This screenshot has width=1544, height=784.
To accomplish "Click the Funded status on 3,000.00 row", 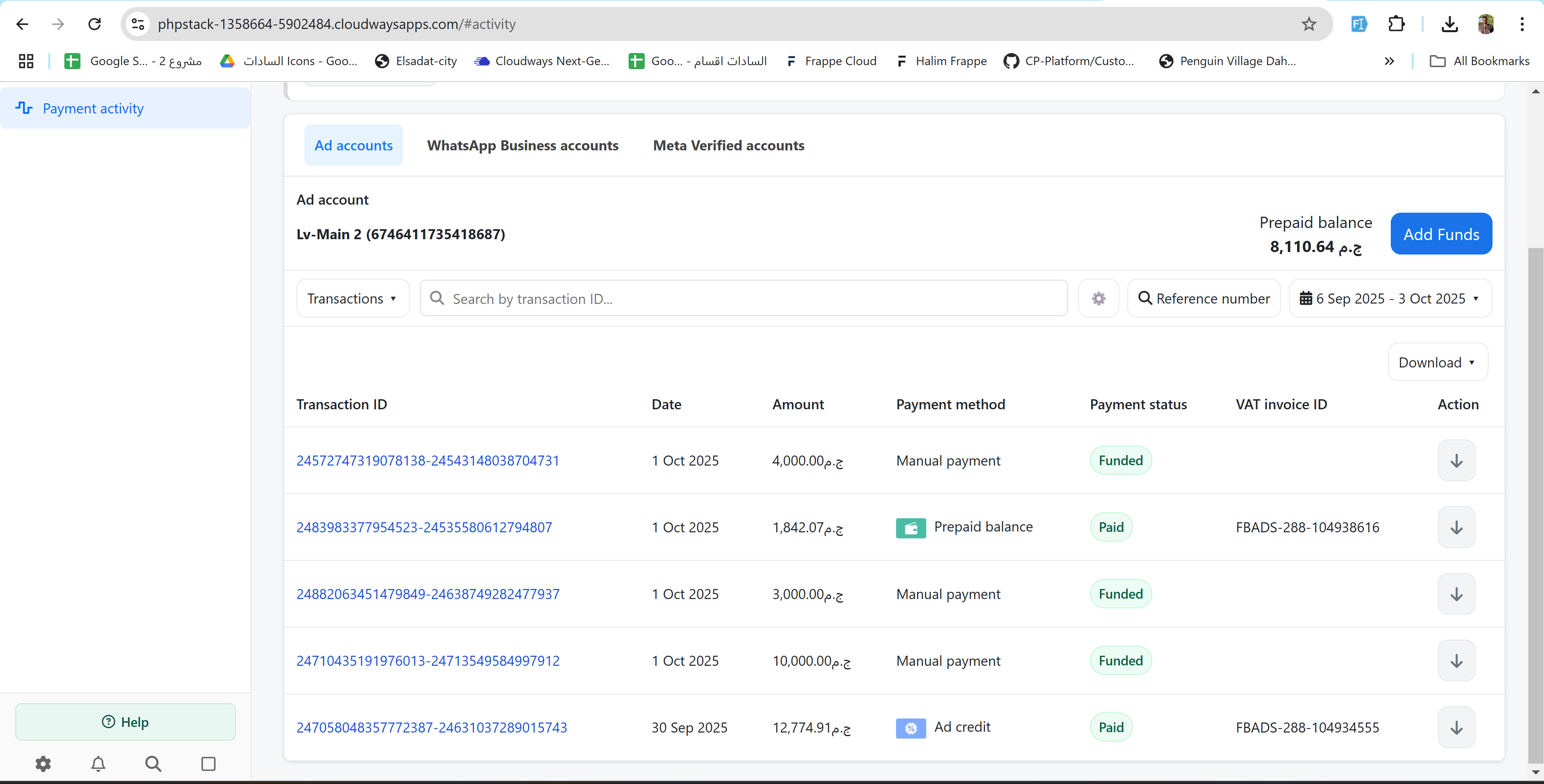I will [x=1121, y=594].
